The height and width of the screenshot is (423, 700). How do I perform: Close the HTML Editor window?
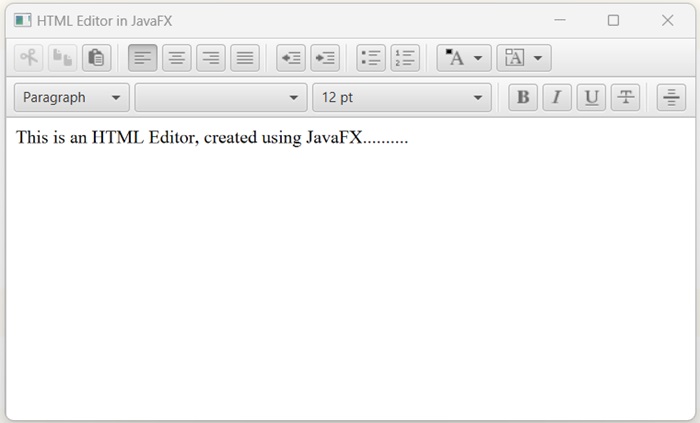pos(667,20)
